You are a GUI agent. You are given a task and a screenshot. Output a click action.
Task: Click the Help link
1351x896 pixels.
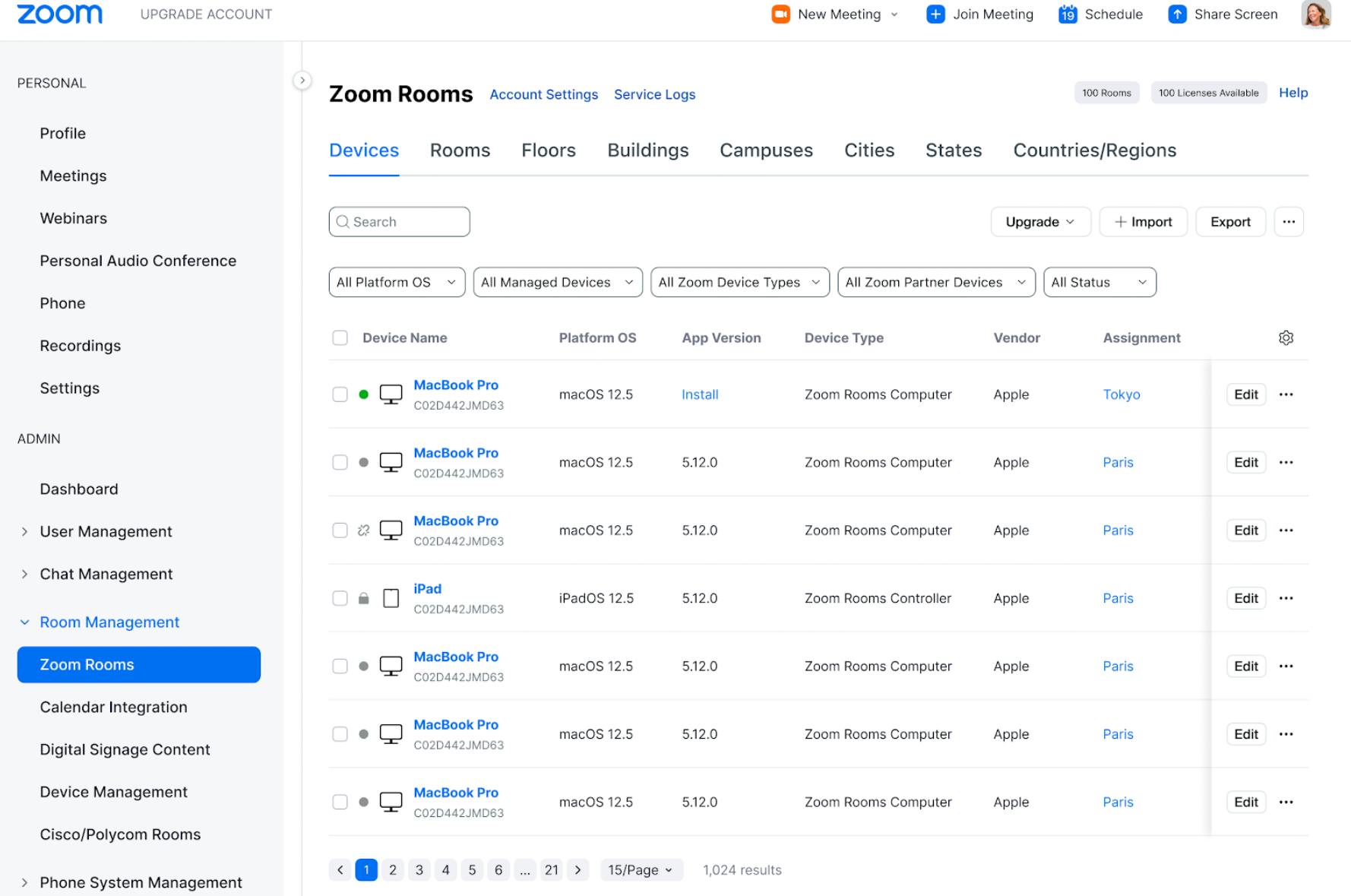1293,93
